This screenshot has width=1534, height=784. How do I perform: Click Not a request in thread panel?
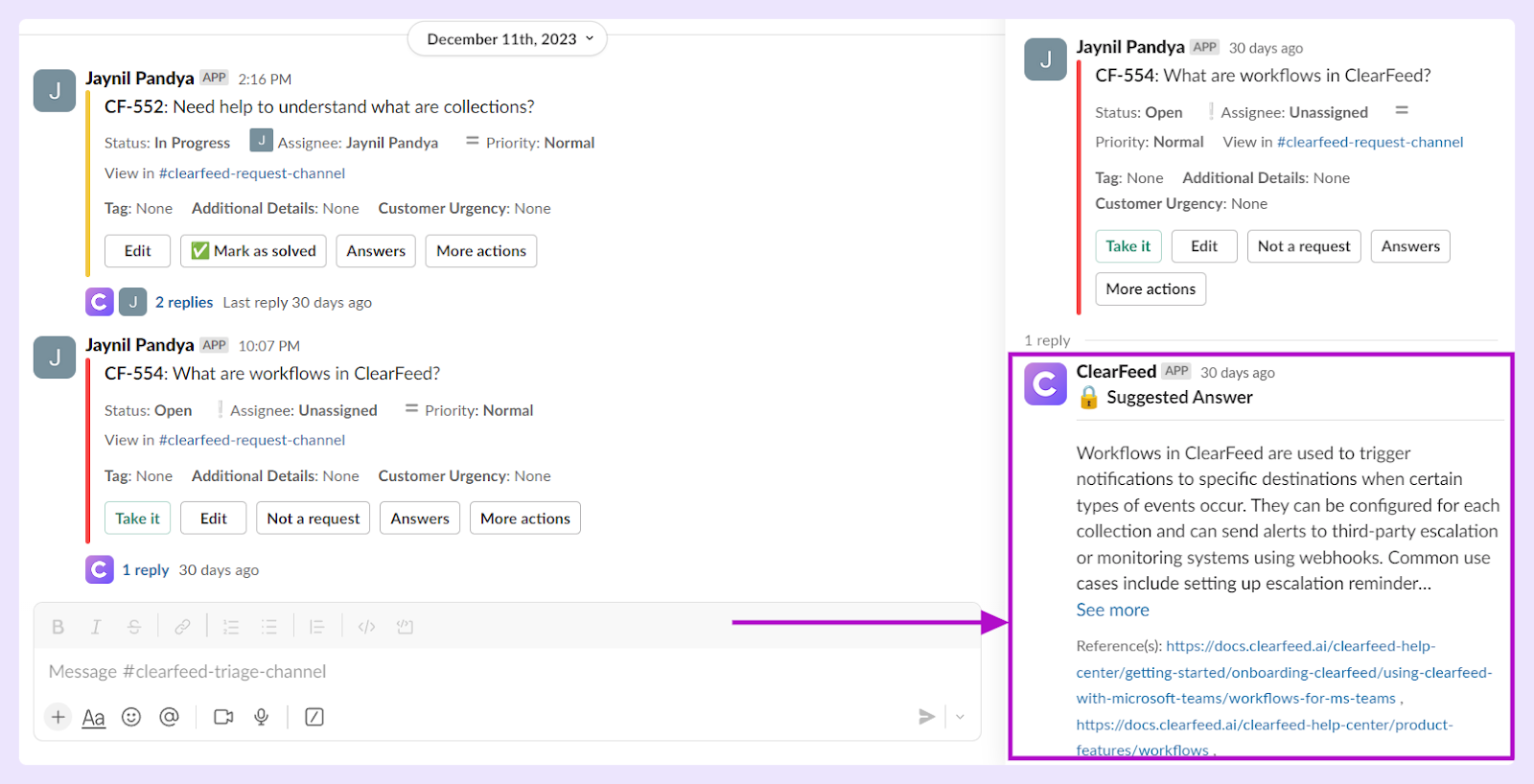[x=1304, y=246]
